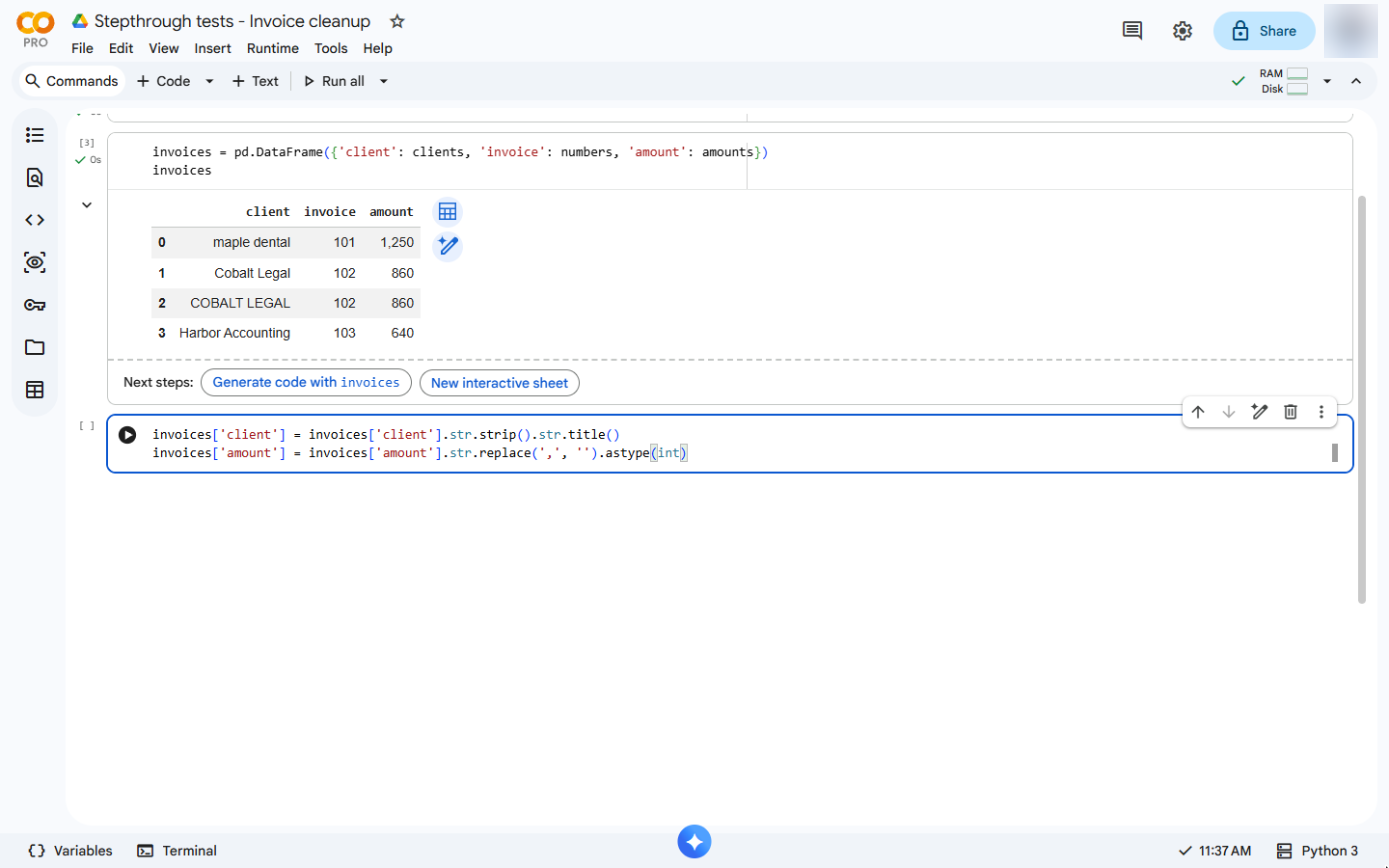Click the 'maple dental' table cell
Screen dimensions: 1389x868
coord(251,242)
